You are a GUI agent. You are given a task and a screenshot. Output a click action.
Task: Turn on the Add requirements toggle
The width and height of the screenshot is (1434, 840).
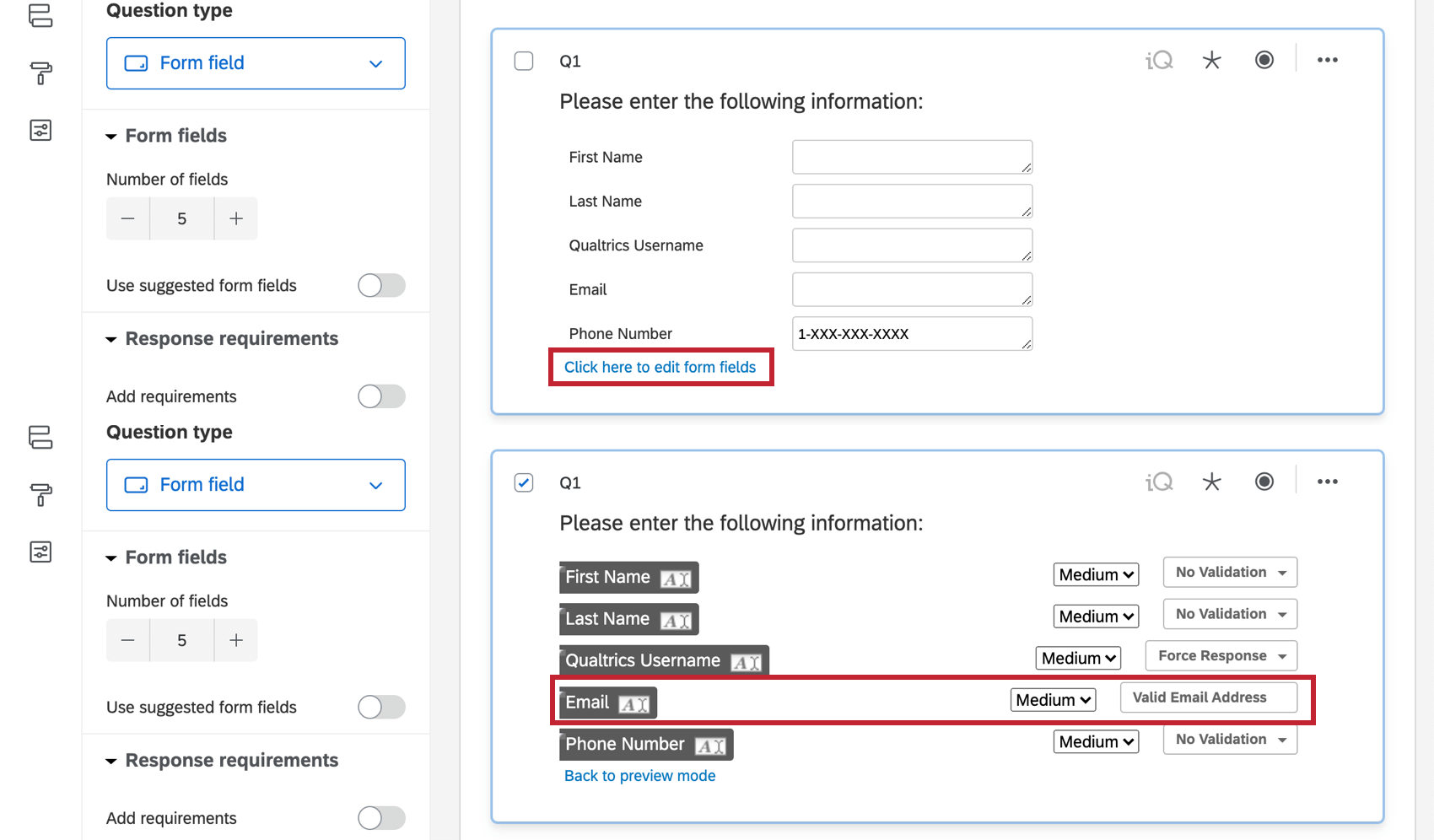[x=380, y=396]
